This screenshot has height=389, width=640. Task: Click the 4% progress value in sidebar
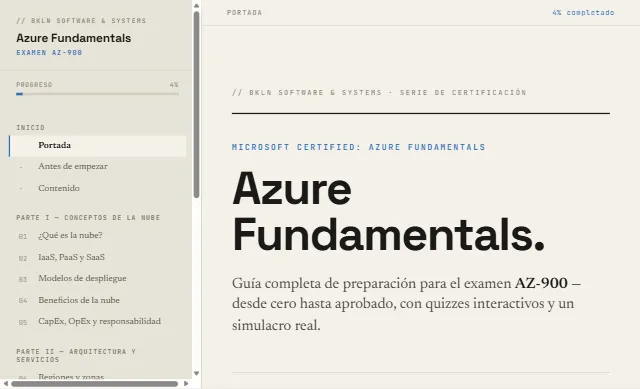coord(174,84)
